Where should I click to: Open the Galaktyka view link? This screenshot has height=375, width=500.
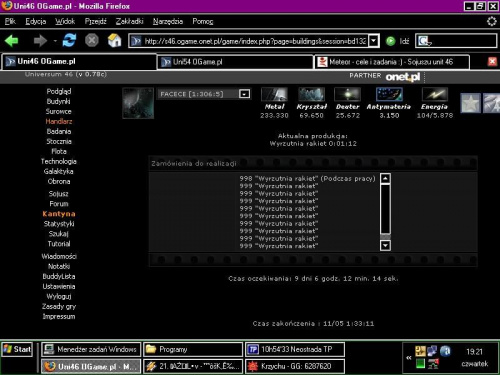(x=59, y=171)
